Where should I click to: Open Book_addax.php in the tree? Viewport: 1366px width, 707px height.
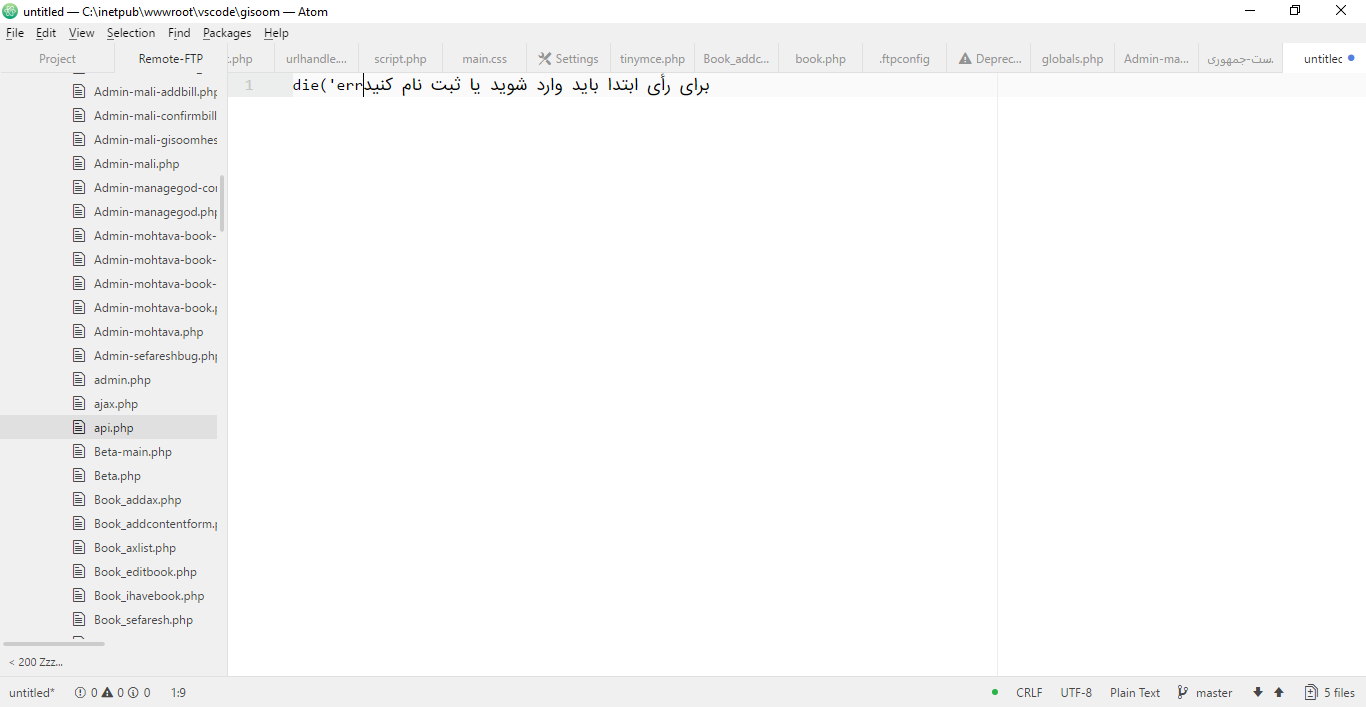pos(137,500)
